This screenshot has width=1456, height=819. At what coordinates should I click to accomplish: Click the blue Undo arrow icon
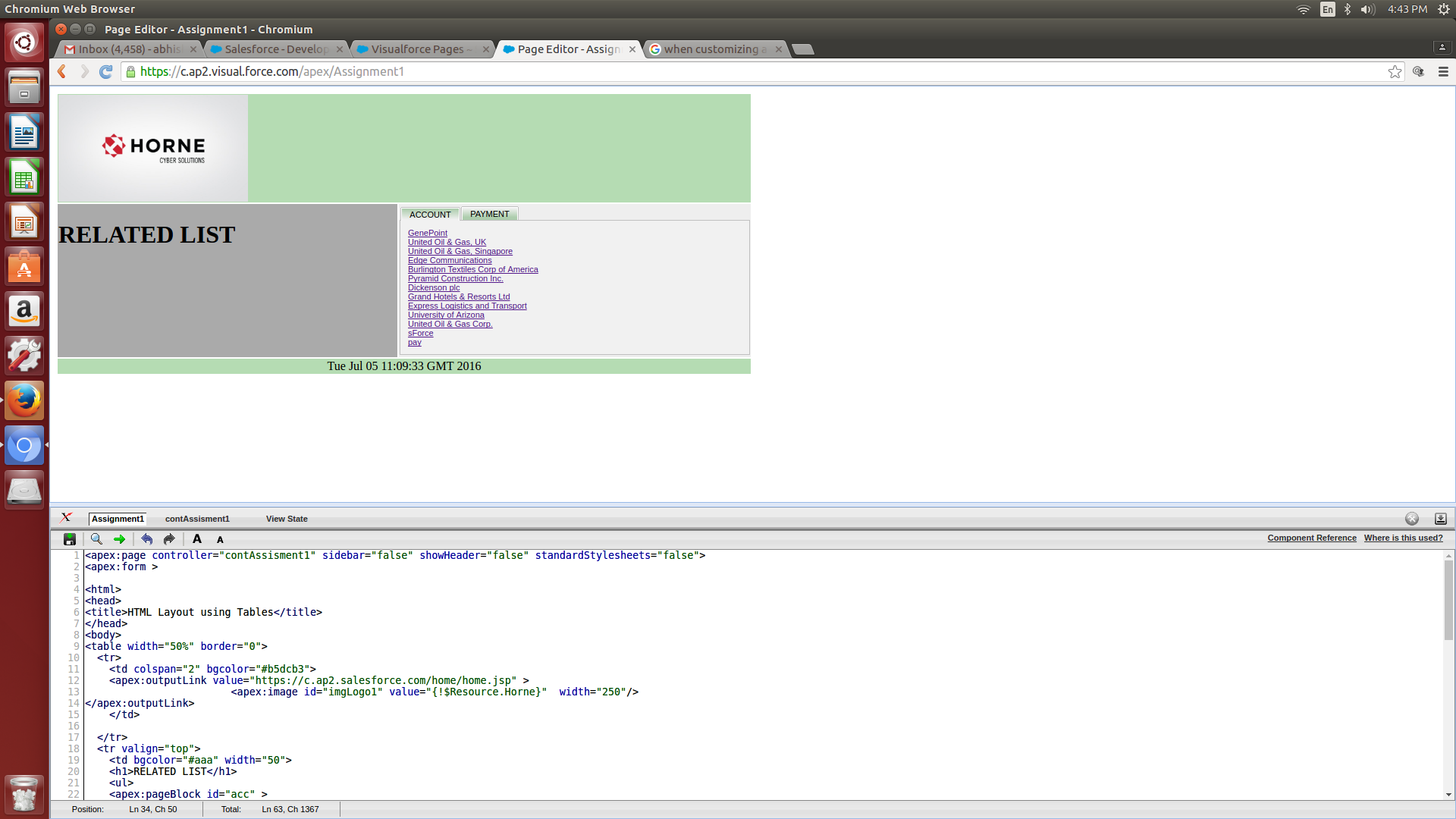(147, 539)
